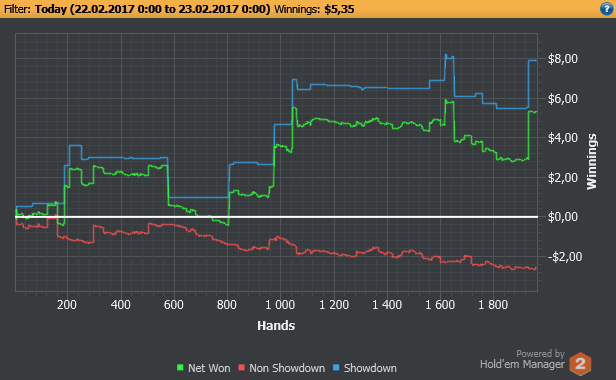Click the 1 000 hands axis label

[x=280, y=305]
